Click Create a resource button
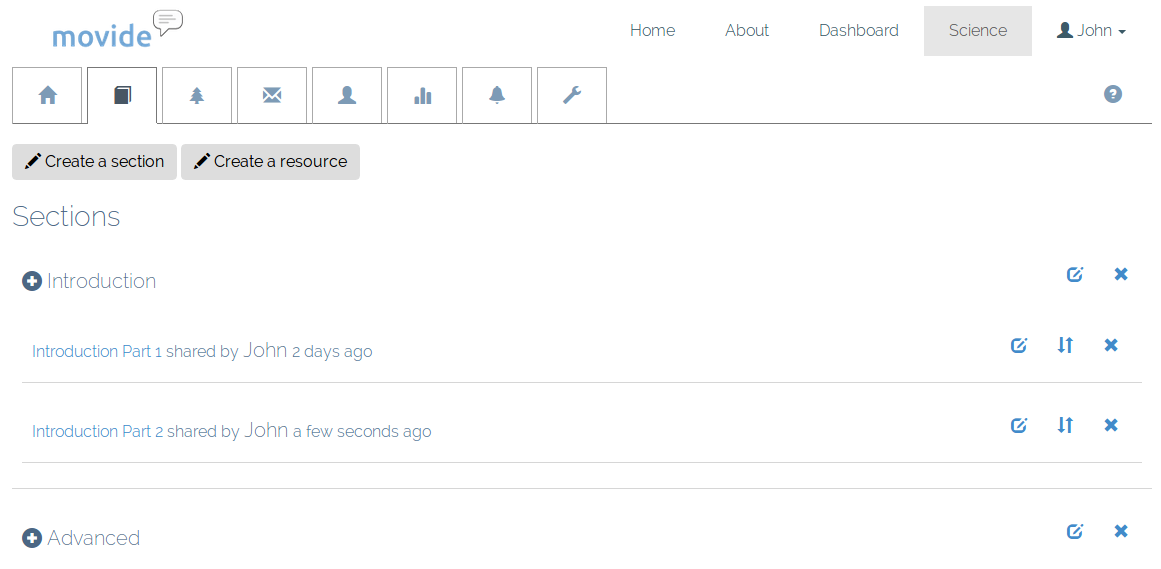1161x569 pixels. click(x=270, y=162)
